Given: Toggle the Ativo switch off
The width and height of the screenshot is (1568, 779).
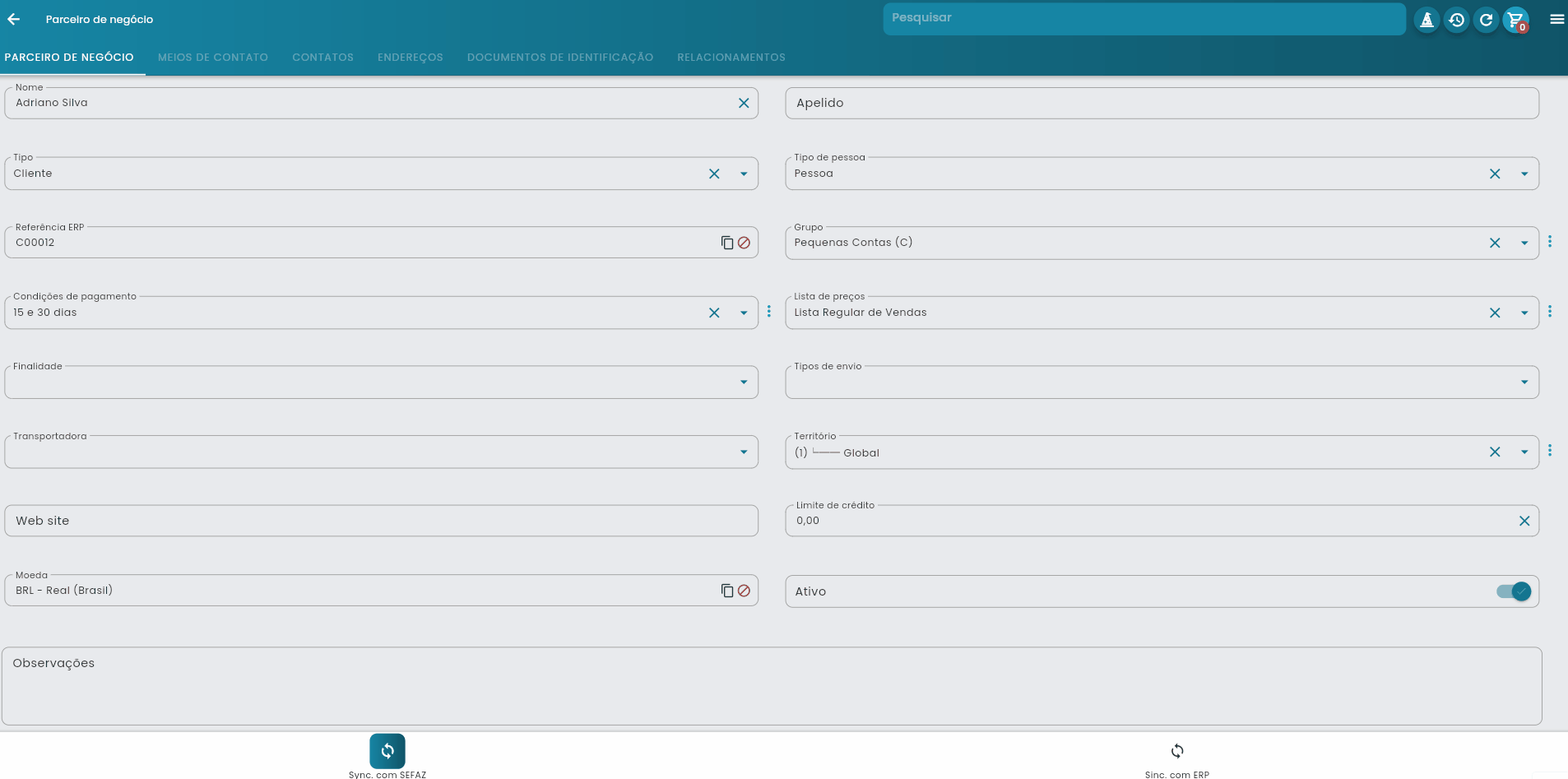Looking at the screenshot, I should click(x=1515, y=591).
